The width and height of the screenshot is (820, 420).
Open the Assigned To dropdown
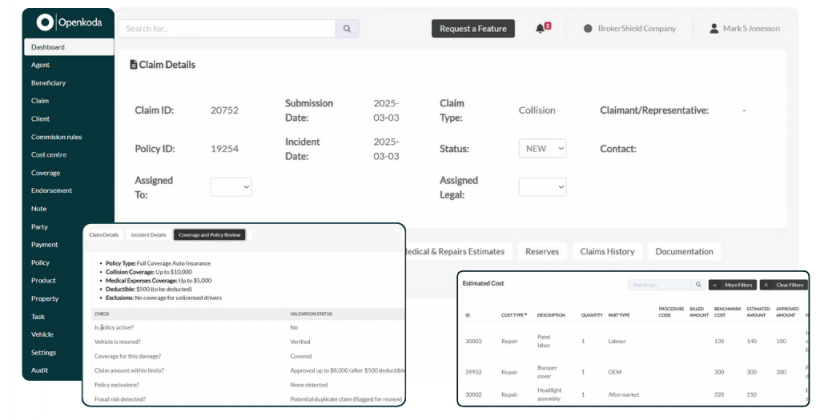(x=231, y=187)
